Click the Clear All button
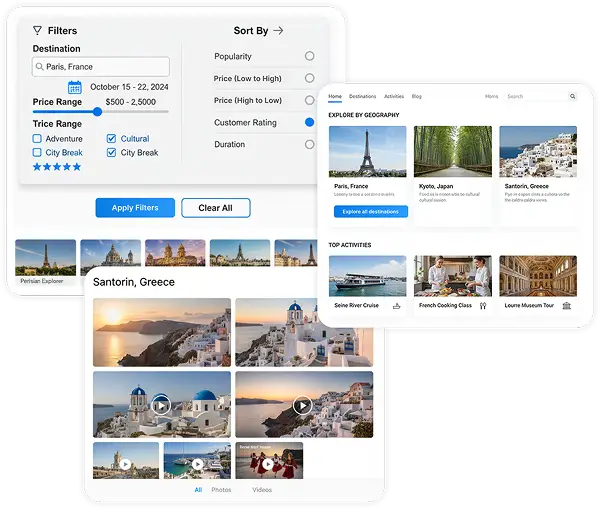600x509 pixels. (x=216, y=208)
